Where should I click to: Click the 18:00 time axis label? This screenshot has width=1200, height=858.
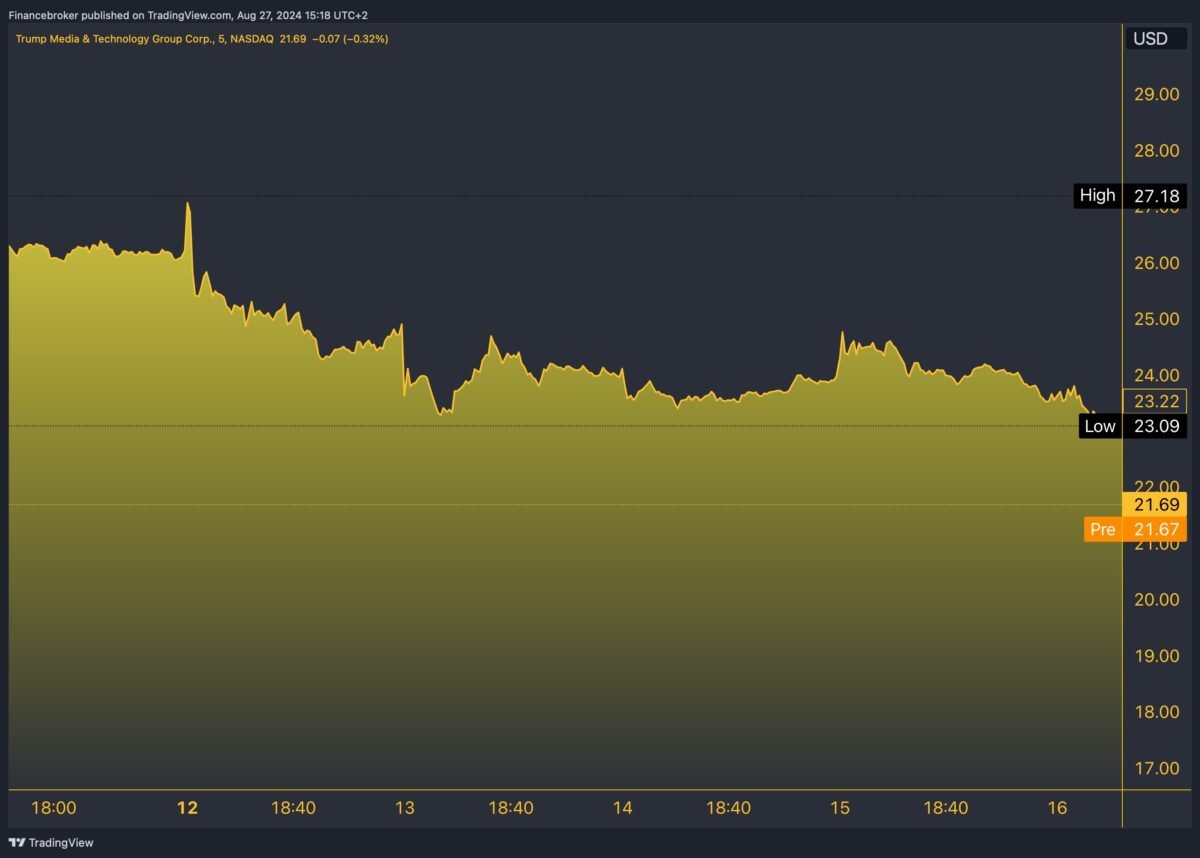coord(54,808)
